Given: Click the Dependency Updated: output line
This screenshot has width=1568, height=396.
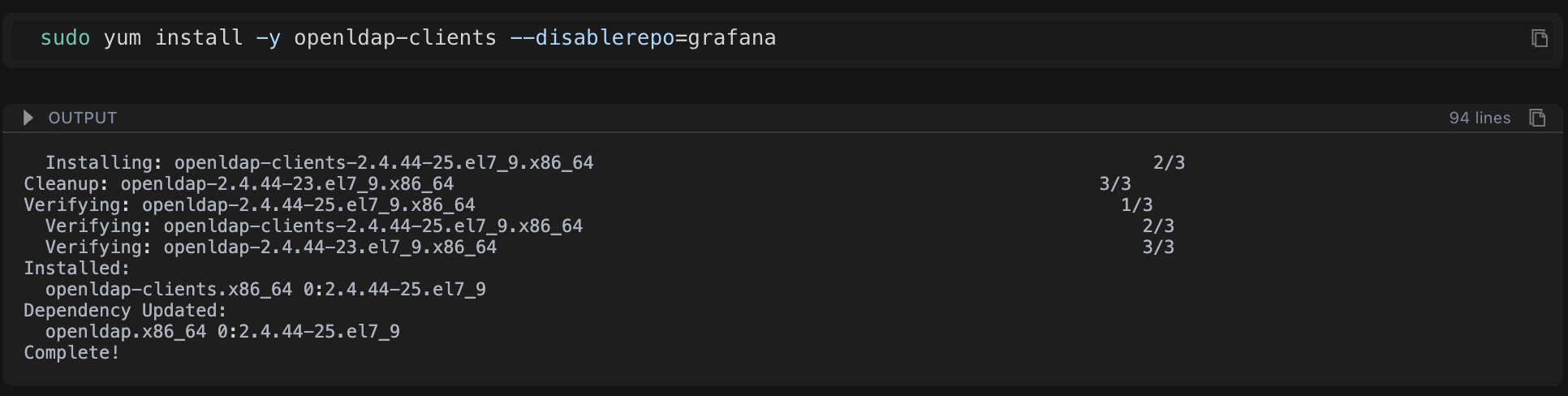Looking at the screenshot, I should pyautogui.click(x=125, y=311).
